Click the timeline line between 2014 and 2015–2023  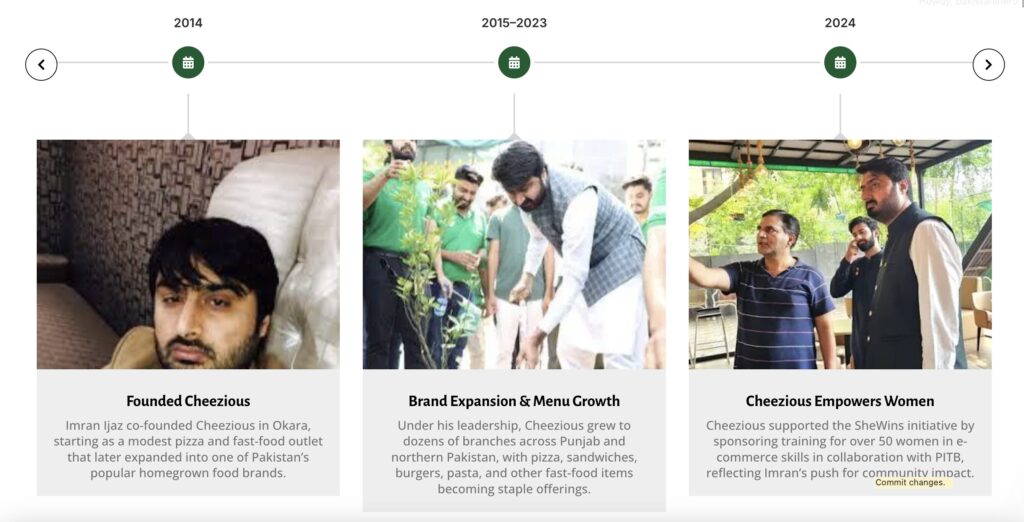tap(350, 63)
